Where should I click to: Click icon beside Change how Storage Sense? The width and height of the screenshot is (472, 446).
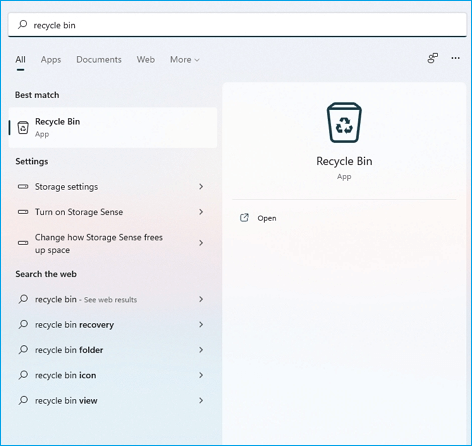coord(23,243)
